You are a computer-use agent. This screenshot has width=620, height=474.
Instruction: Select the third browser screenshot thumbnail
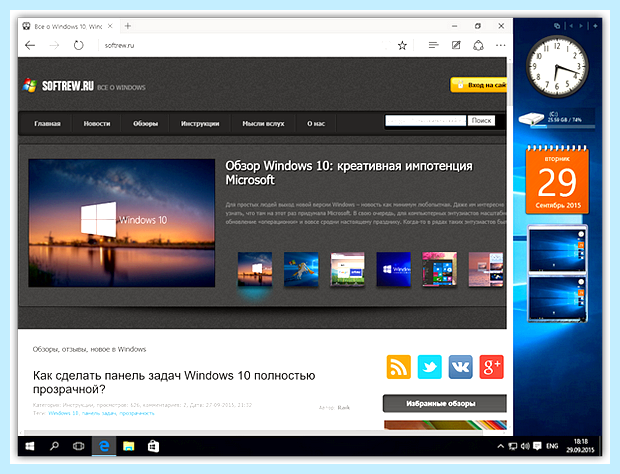pos(348,269)
